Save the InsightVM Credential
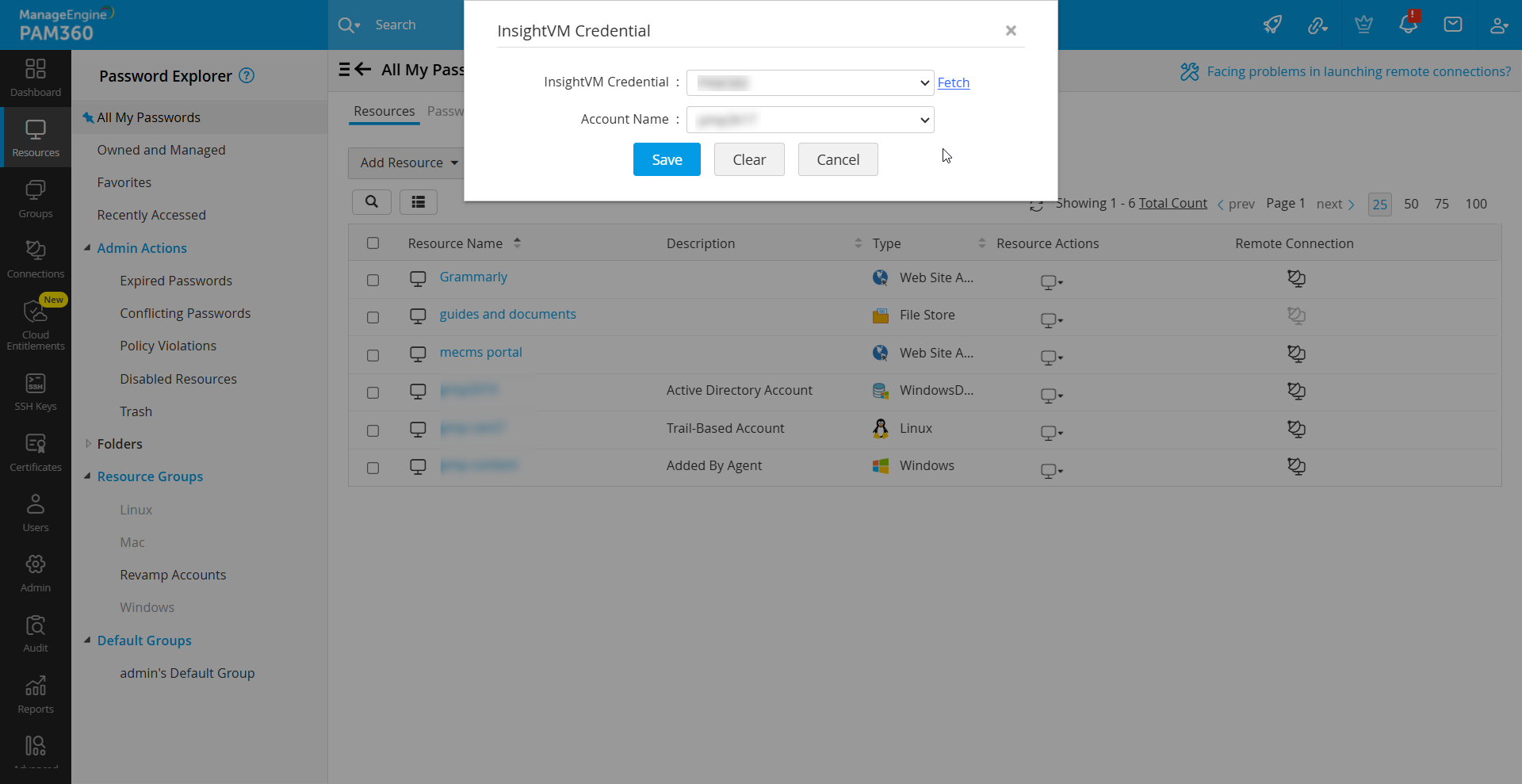Screen dimensions: 1522x784 point(666,159)
